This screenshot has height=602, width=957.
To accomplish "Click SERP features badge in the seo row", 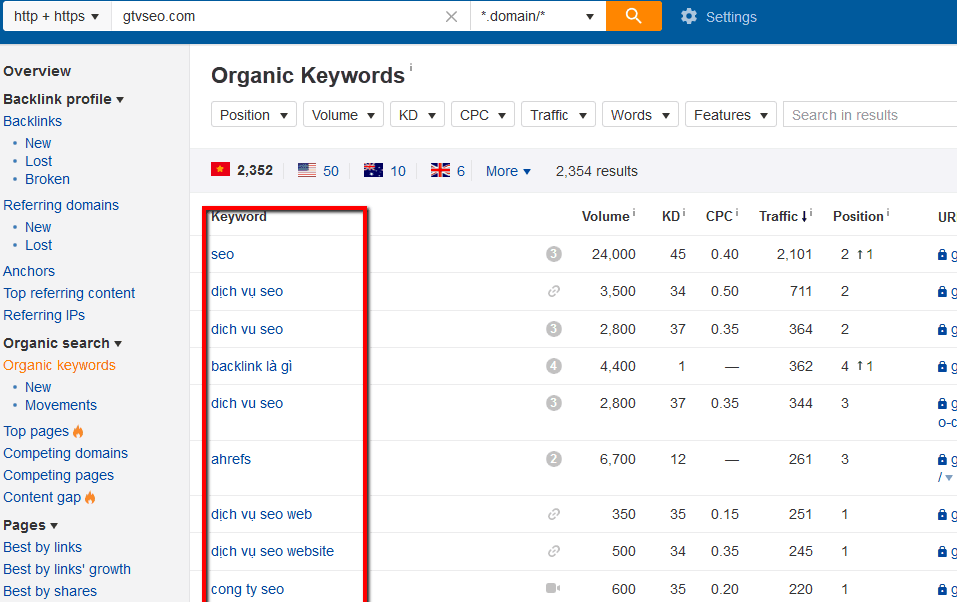I will 554,254.
